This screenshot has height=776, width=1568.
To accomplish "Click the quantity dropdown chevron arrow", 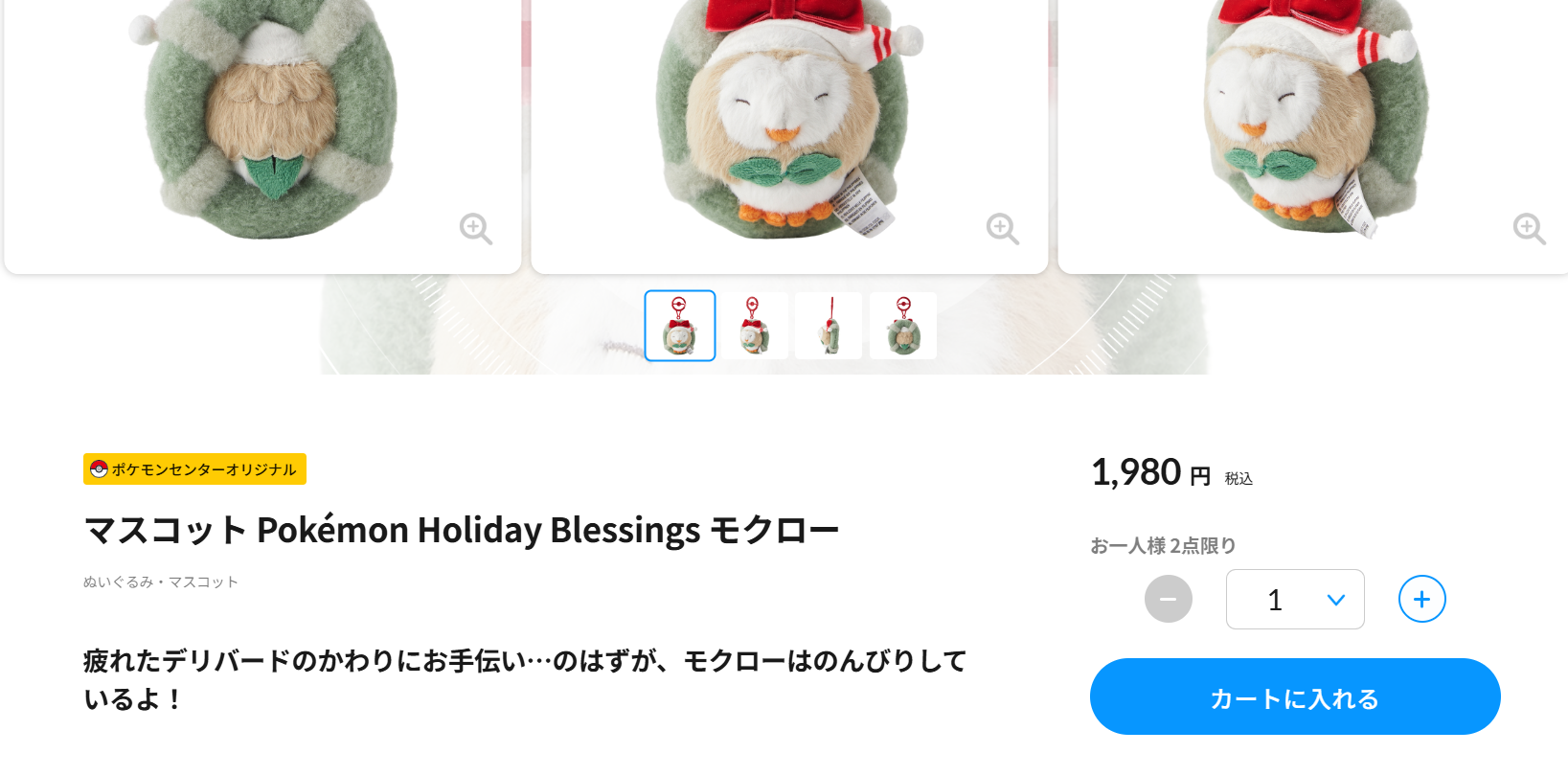I will point(1336,600).
